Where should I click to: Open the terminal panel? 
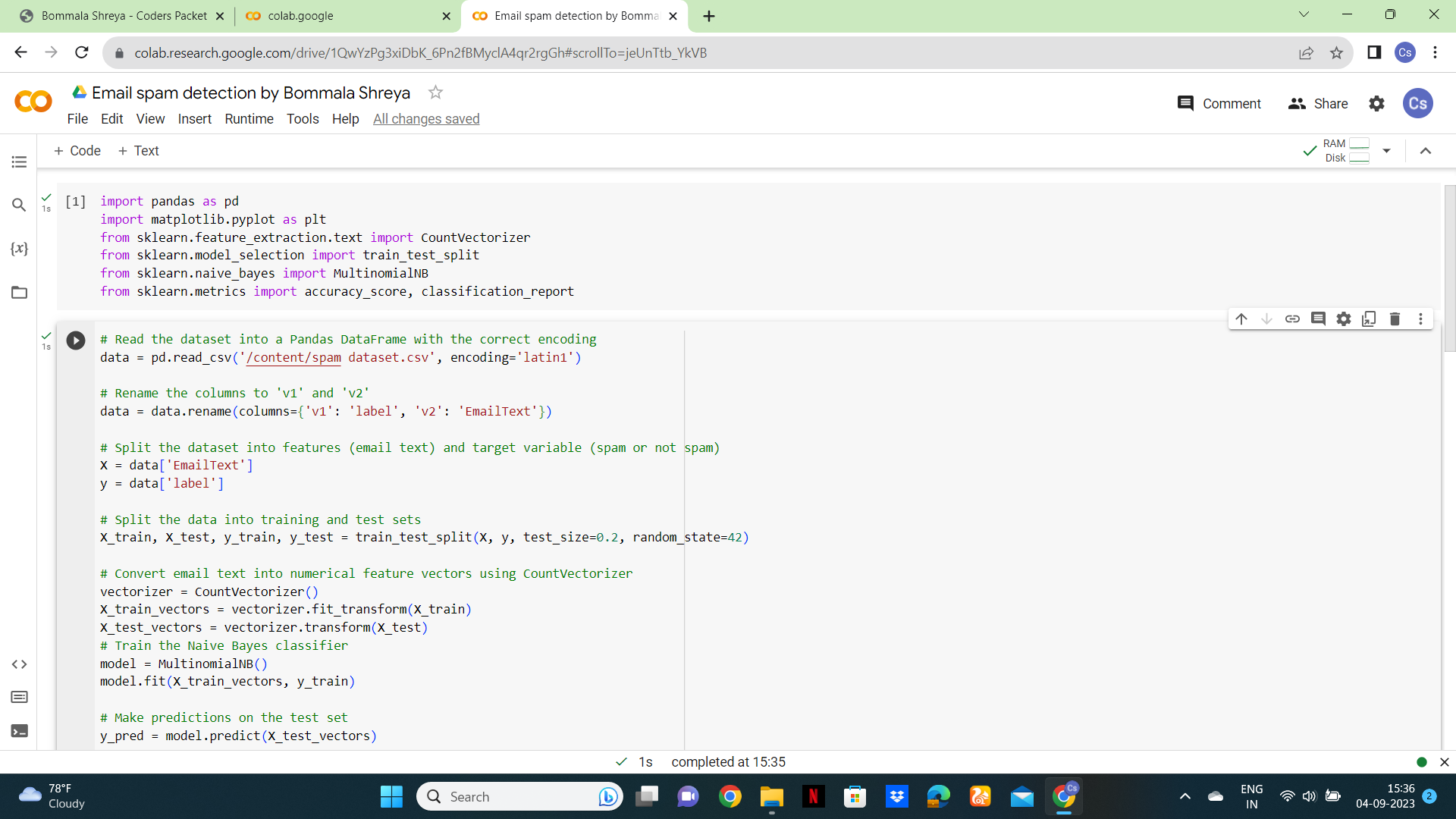click(x=19, y=731)
